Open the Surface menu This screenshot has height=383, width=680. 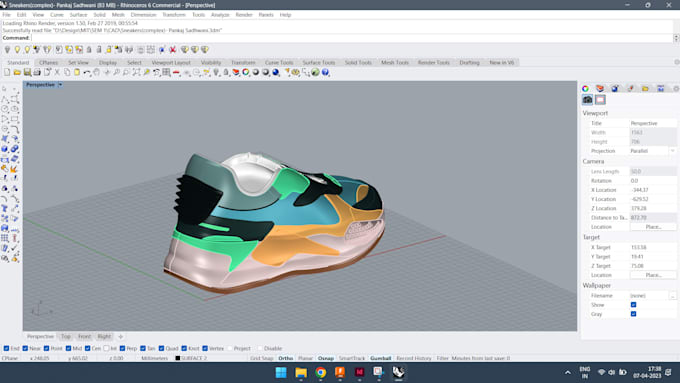78,15
